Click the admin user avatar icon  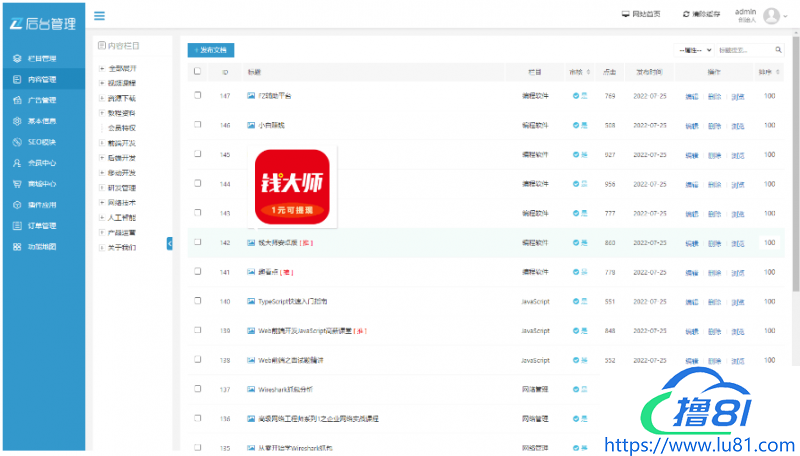coord(771,15)
